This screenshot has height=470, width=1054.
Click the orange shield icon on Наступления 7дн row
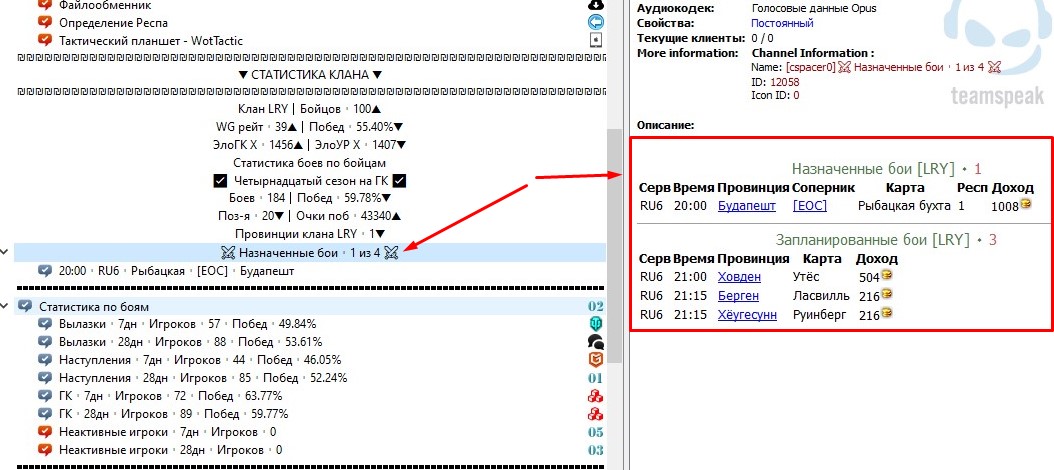tap(596, 360)
